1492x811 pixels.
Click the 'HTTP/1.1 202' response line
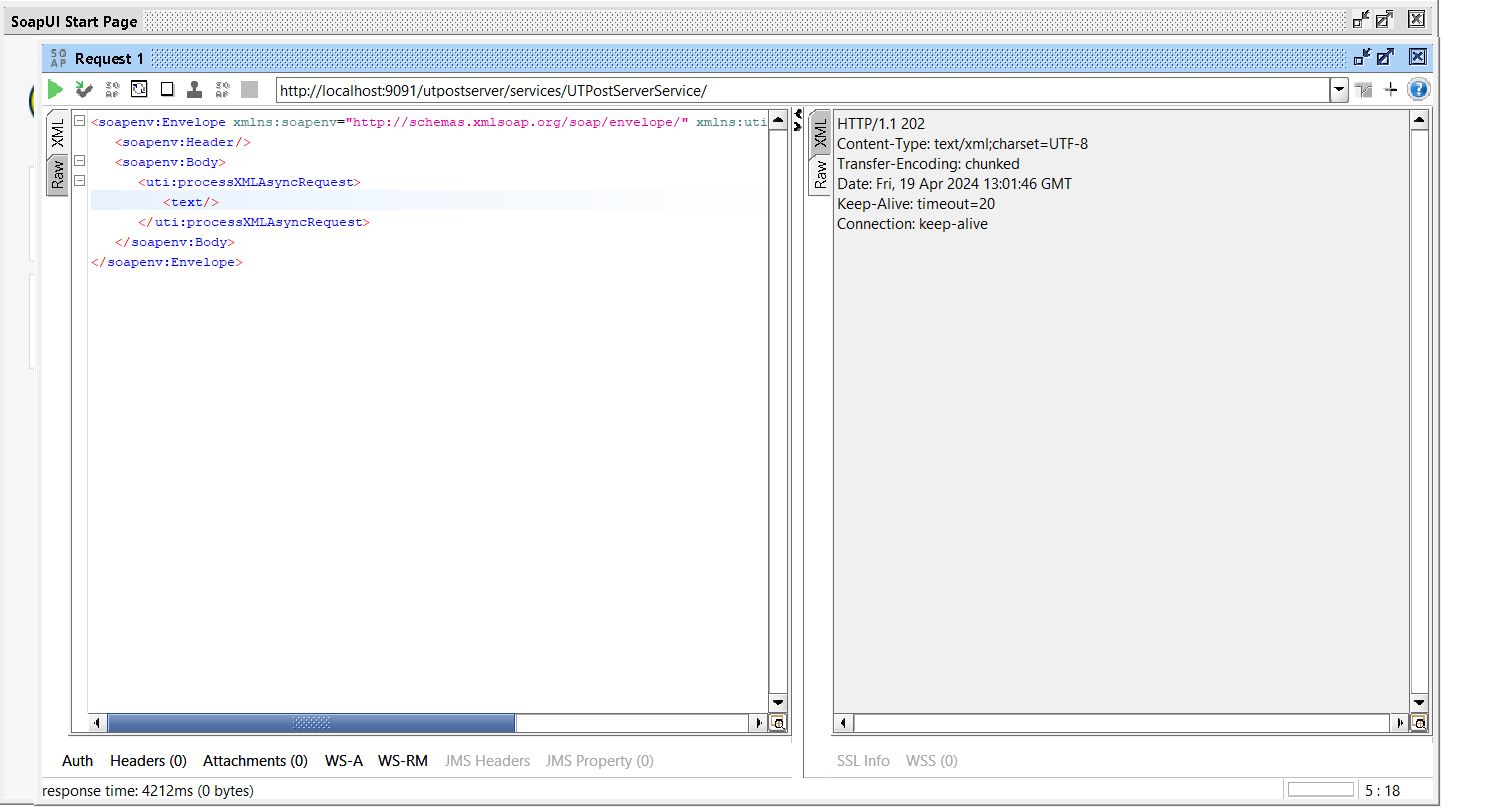coord(881,124)
